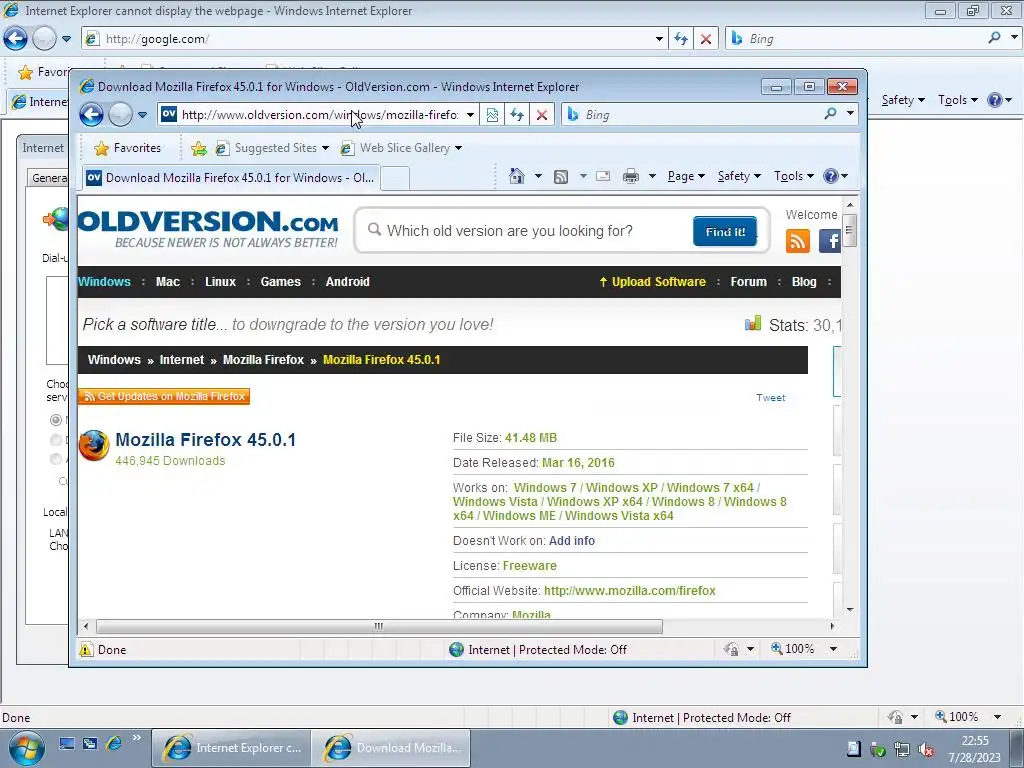Expand the Suggested Sites dropdown

click(325, 148)
